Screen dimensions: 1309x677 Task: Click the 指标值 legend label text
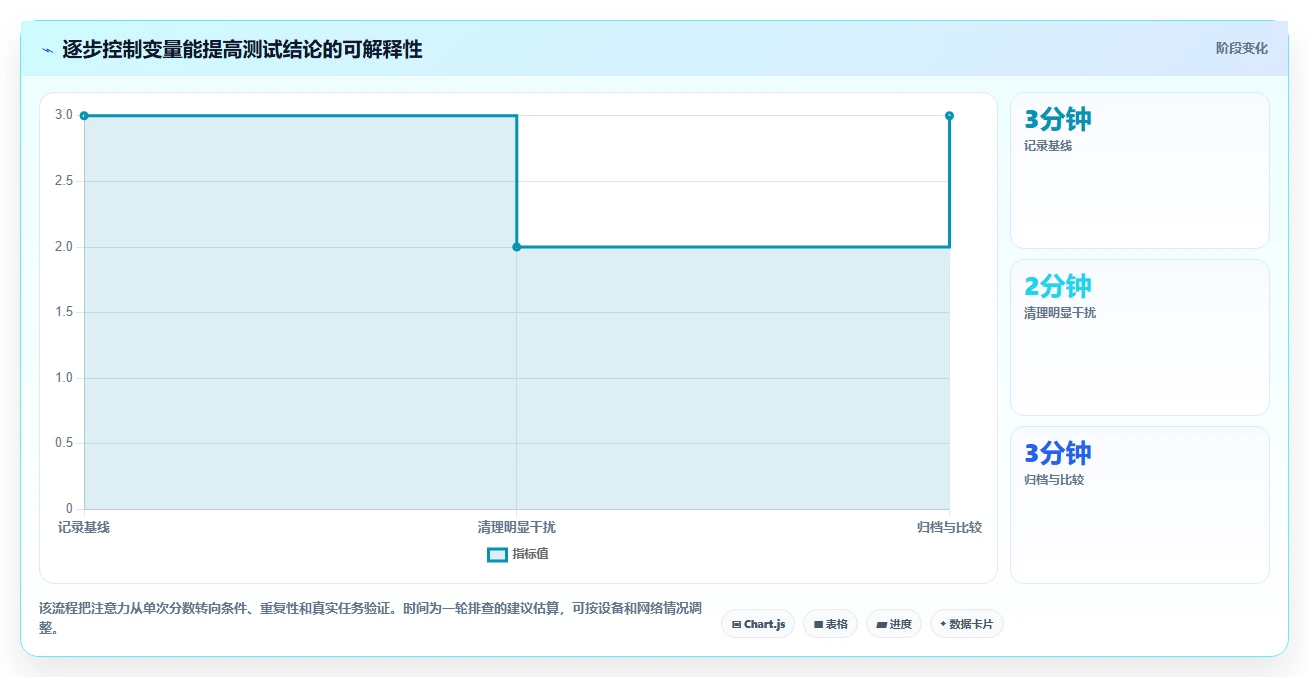[x=530, y=555]
